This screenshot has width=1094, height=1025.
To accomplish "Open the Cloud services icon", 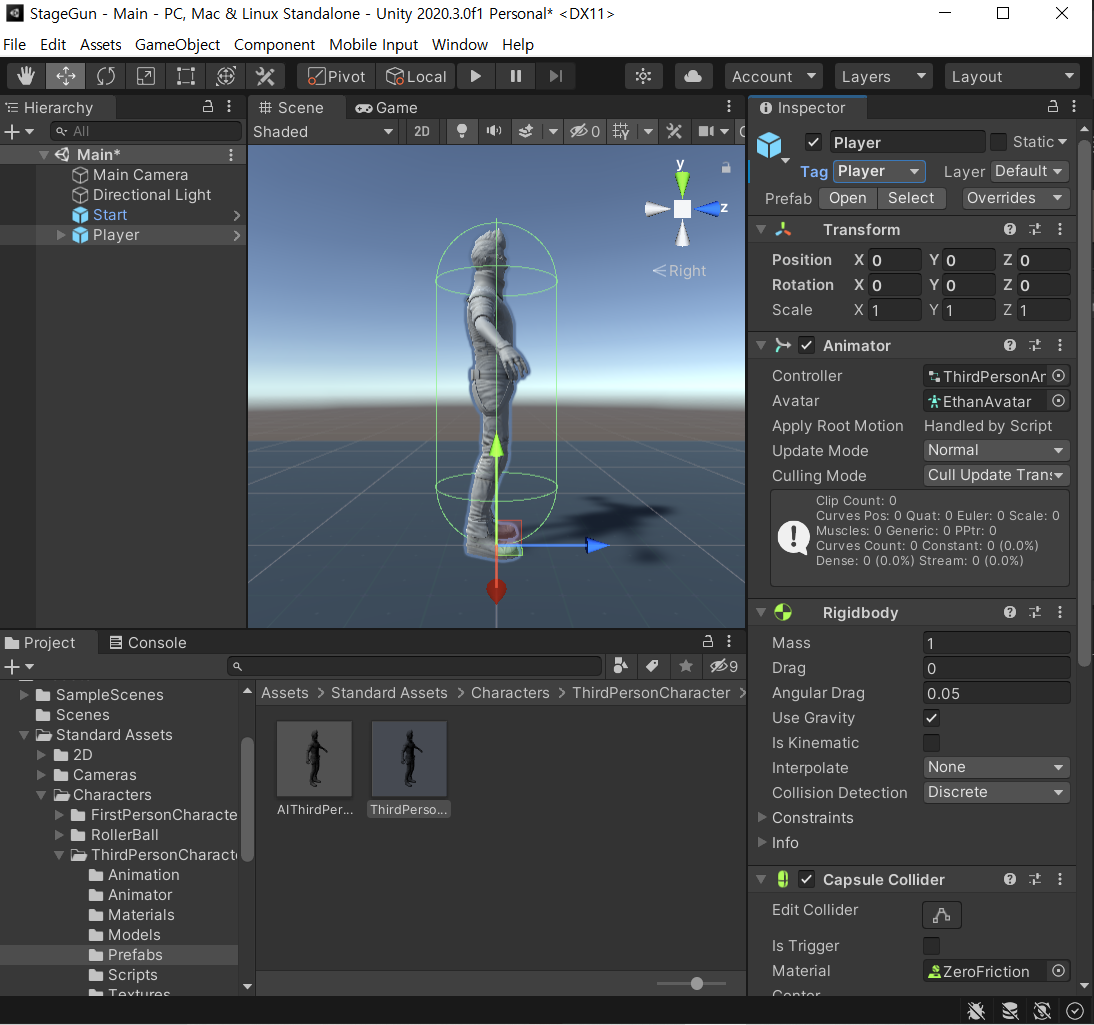I will 693,76.
